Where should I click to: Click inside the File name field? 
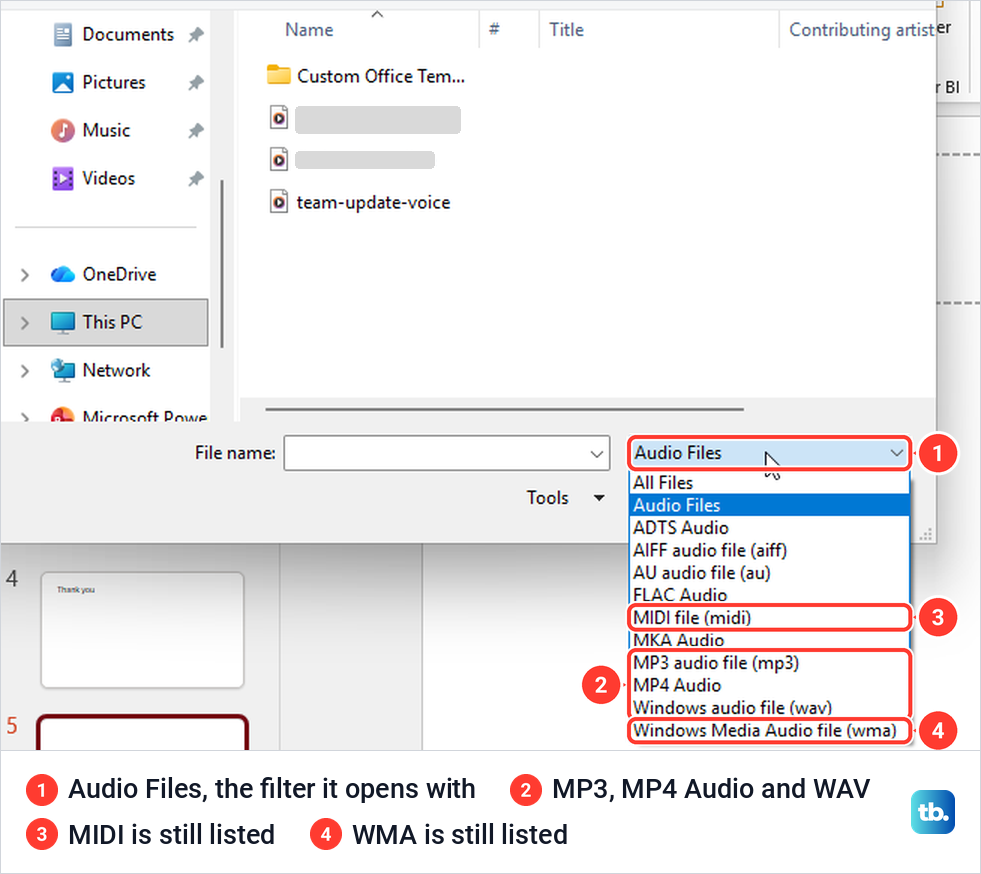pyautogui.click(x=436, y=453)
